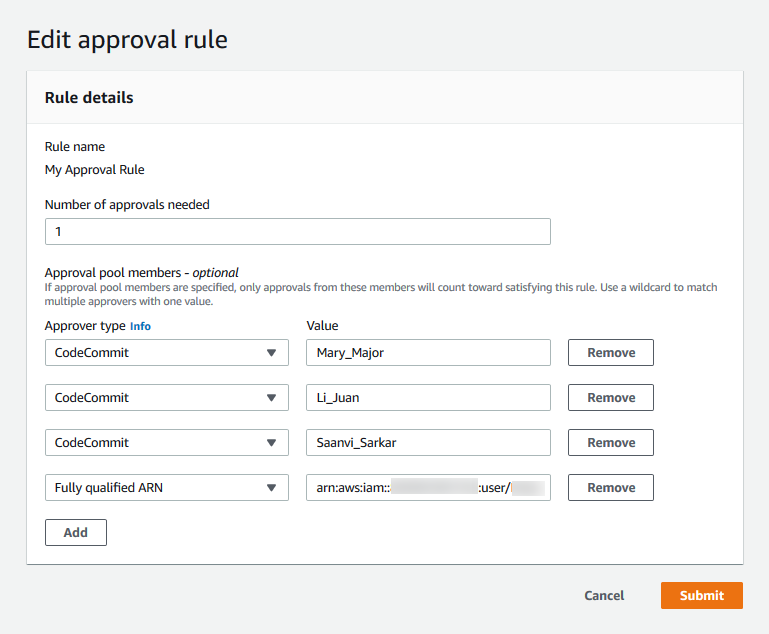
Task: Click the dropdown arrow in the Mary_Major row
Action: pyautogui.click(x=271, y=353)
